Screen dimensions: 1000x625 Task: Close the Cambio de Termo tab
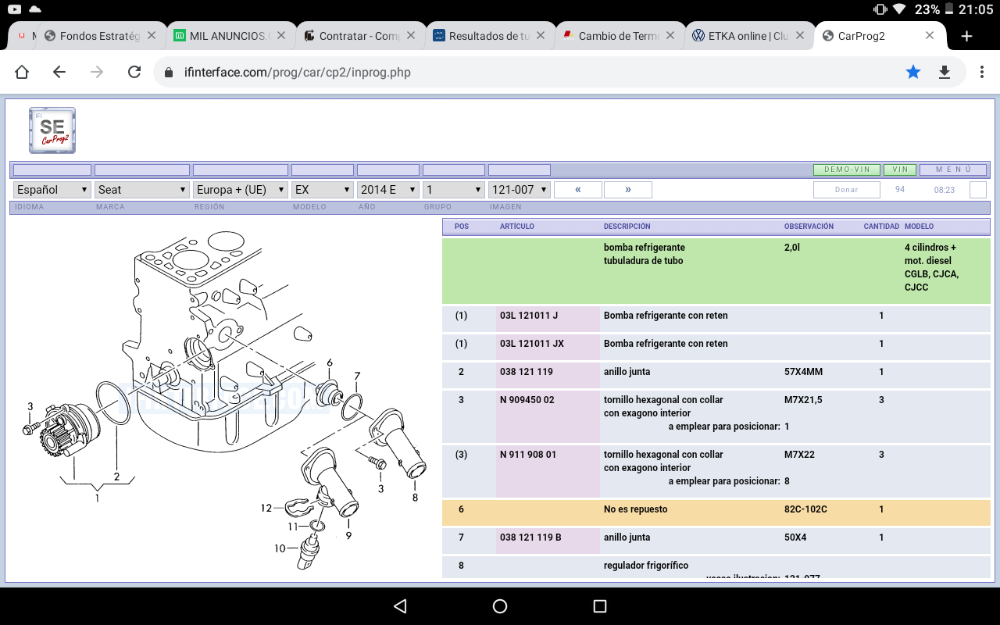(x=670, y=36)
